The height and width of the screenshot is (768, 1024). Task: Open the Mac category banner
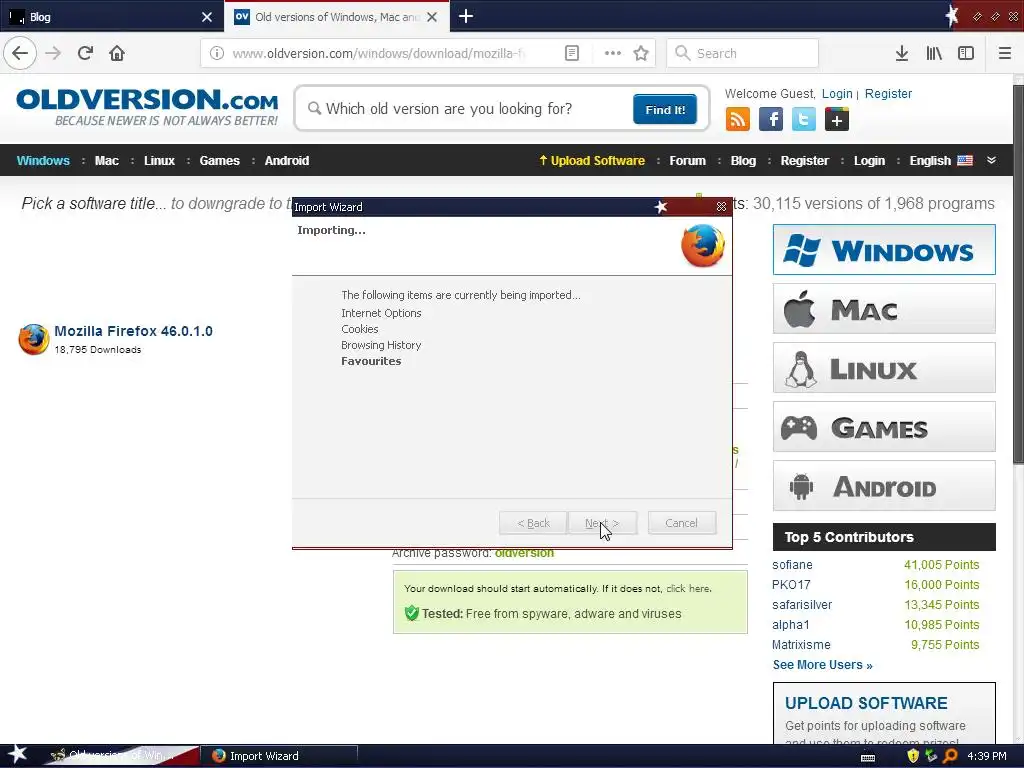pyautogui.click(x=884, y=309)
